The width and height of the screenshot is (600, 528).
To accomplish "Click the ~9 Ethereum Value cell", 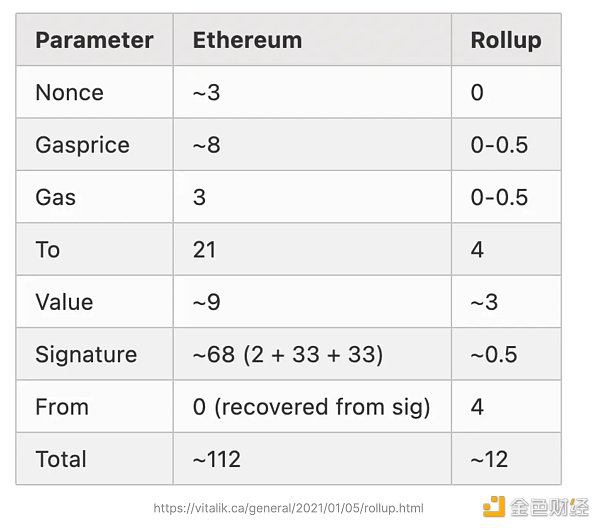I will click(207, 302).
